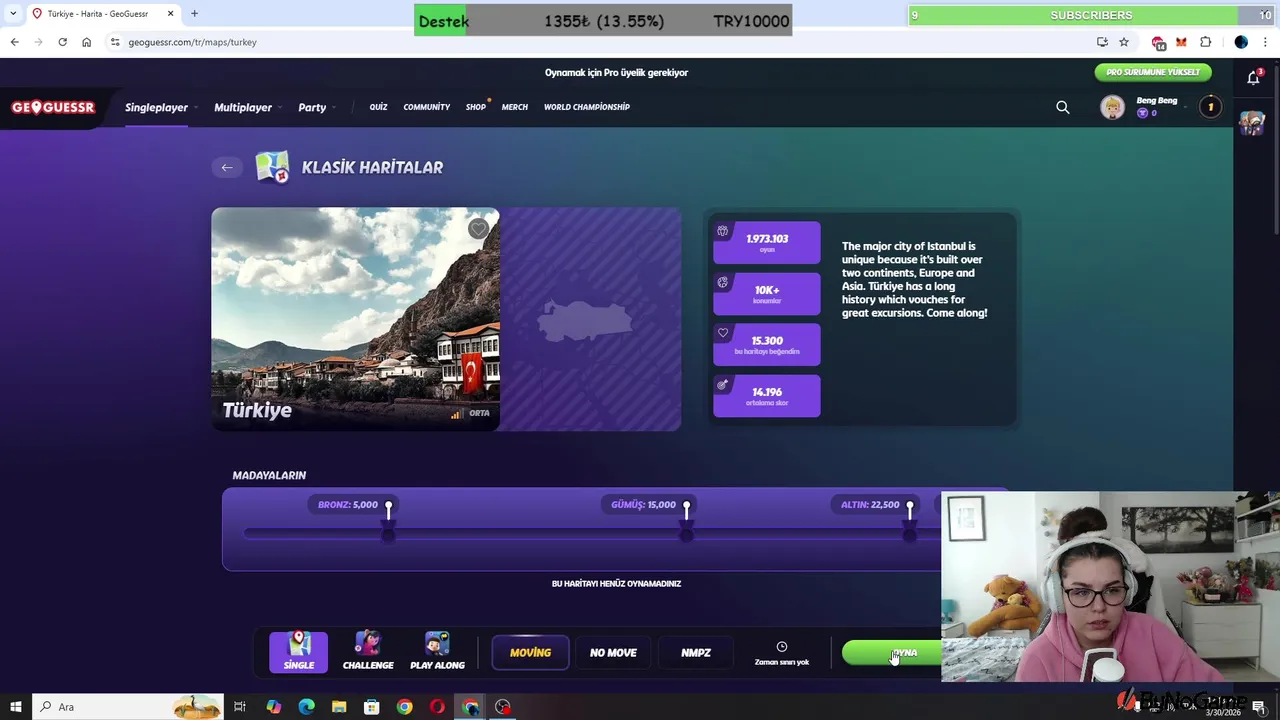Viewport: 1280px width, 720px height.
Task: Click the friend avatar in the right sidebar
Action: pyautogui.click(x=1252, y=122)
